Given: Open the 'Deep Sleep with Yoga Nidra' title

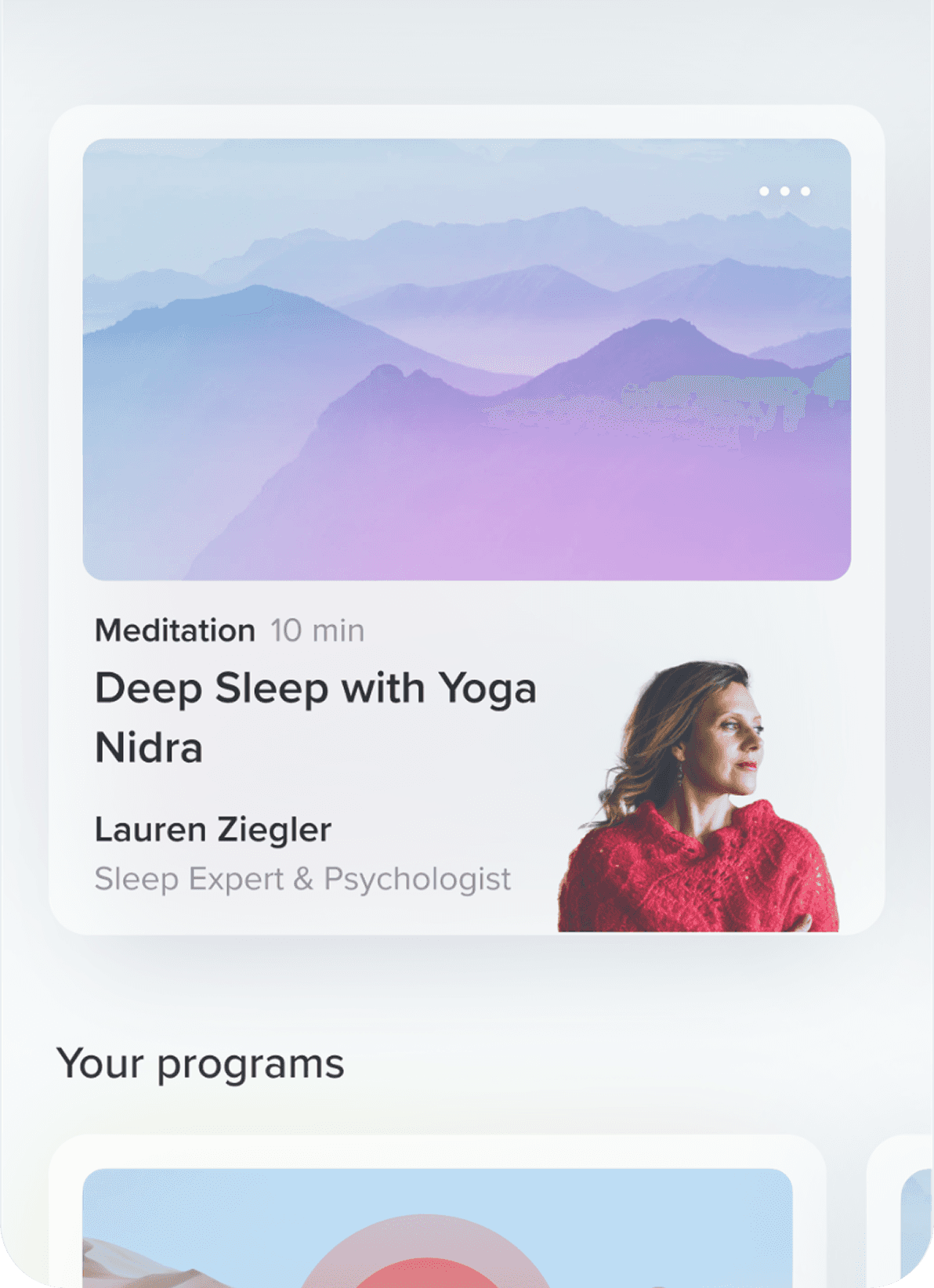Looking at the screenshot, I should point(316,718).
